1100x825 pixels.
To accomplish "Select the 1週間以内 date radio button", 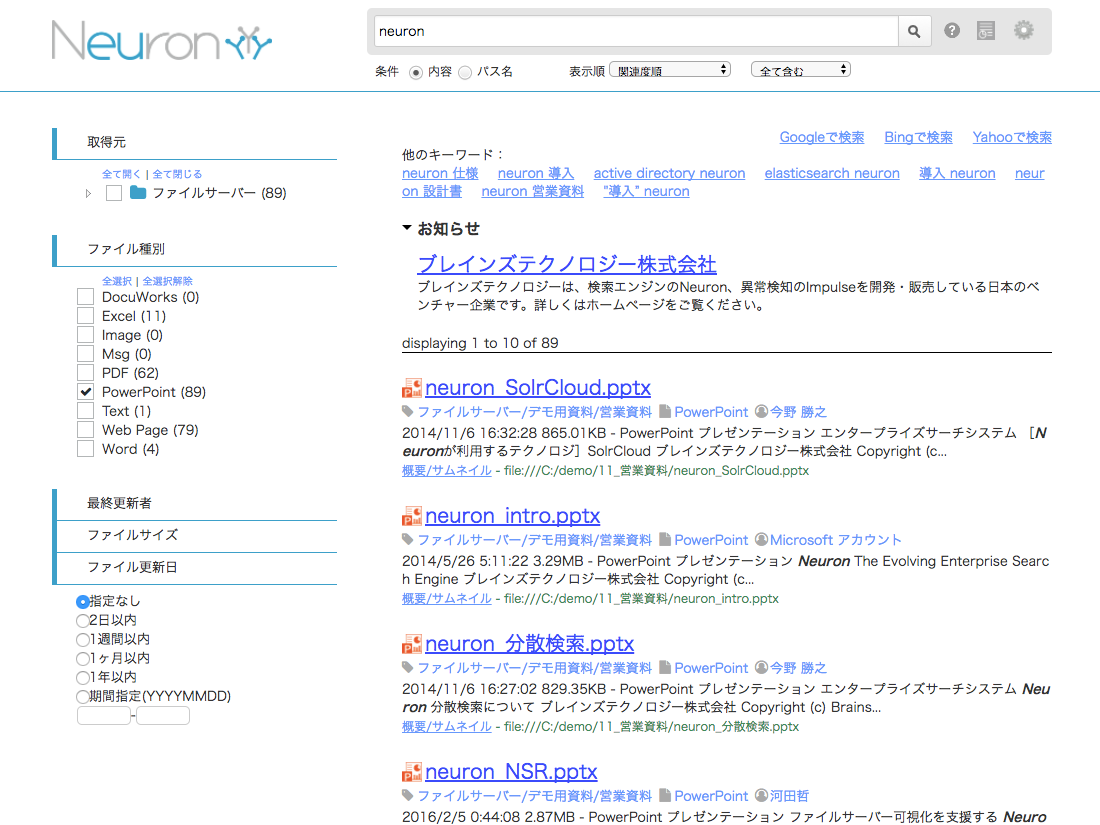I will pyautogui.click(x=83, y=639).
